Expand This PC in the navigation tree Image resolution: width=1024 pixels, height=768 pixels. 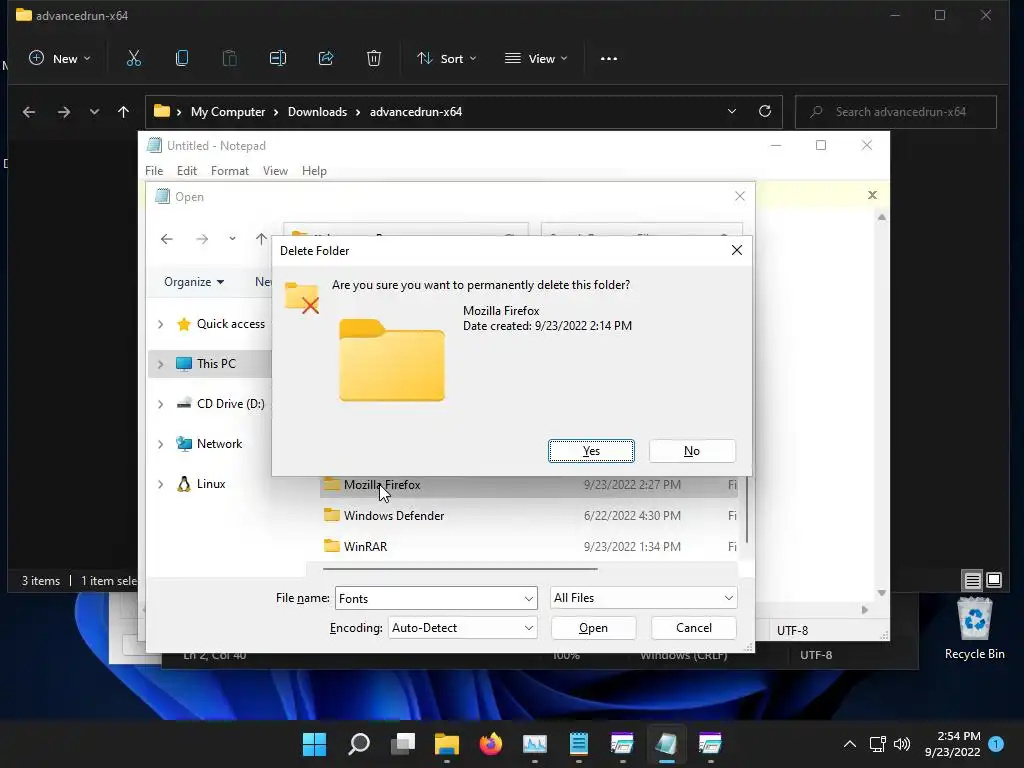coord(161,364)
